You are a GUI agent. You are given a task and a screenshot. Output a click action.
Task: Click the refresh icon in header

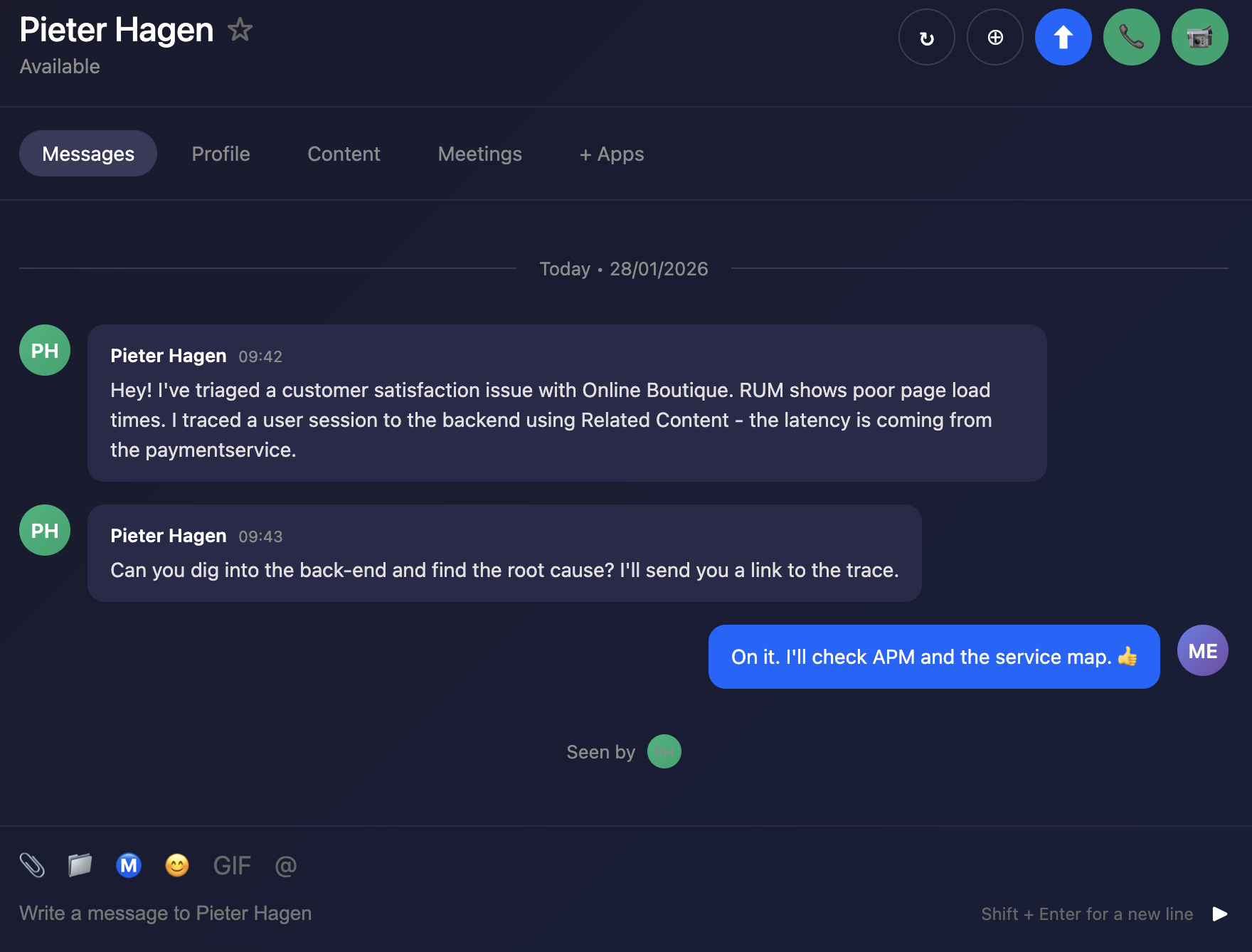pos(926,38)
